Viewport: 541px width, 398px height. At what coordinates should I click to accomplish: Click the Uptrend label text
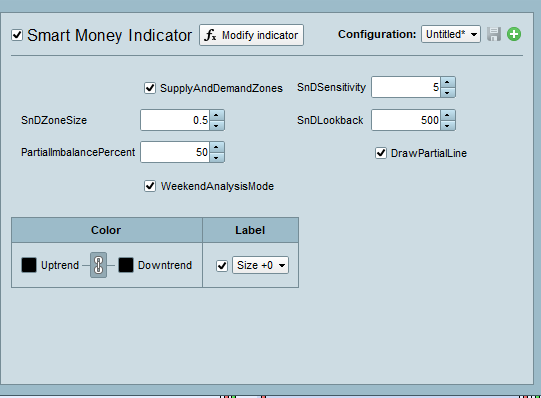click(60, 265)
